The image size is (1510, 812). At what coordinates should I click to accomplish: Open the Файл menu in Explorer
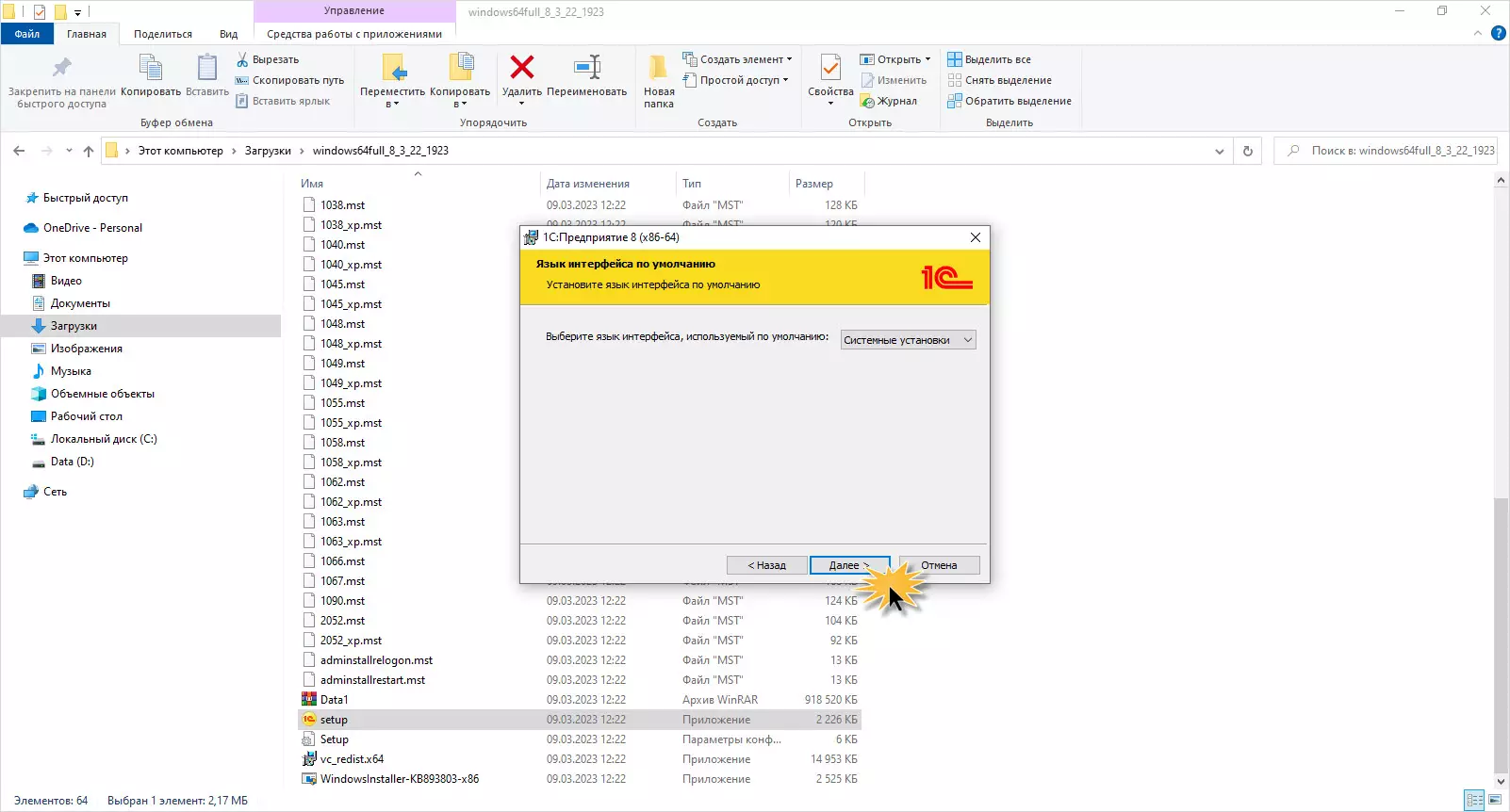[x=27, y=34]
